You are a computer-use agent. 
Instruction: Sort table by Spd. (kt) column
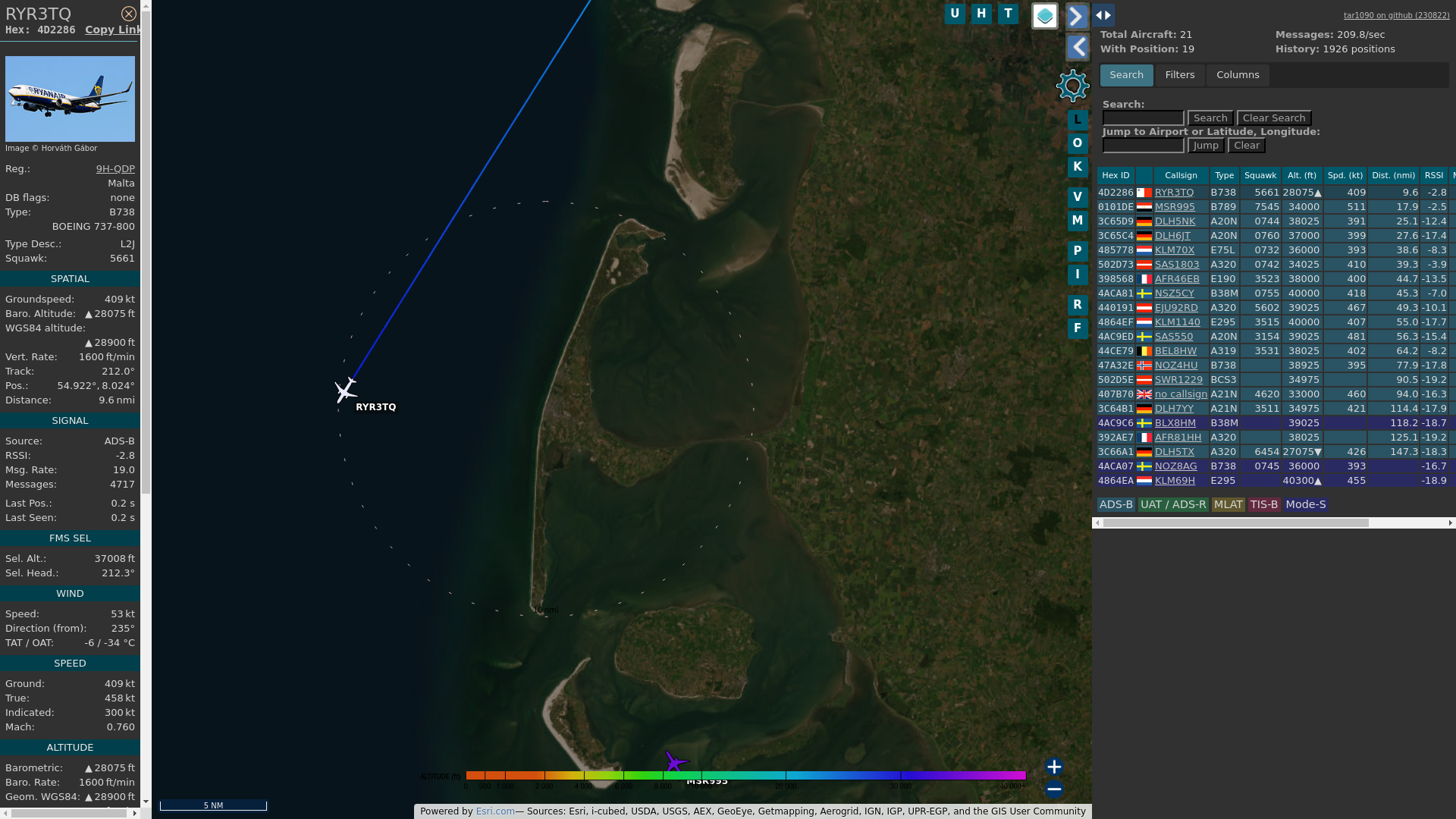[x=1345, y=175]
